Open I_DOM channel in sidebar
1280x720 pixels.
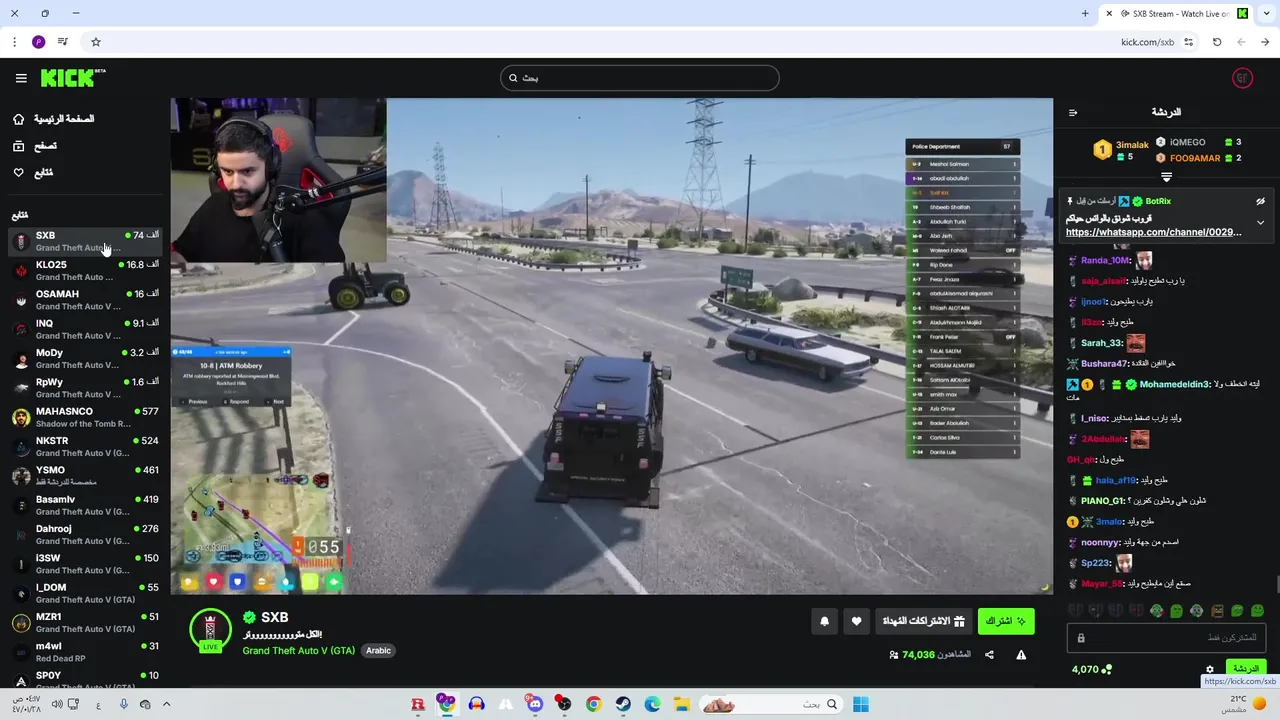pos(85,593)
